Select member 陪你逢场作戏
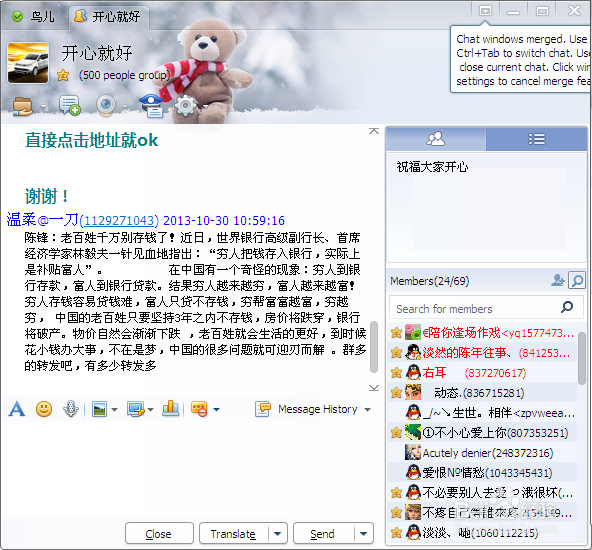 [483, 333]
